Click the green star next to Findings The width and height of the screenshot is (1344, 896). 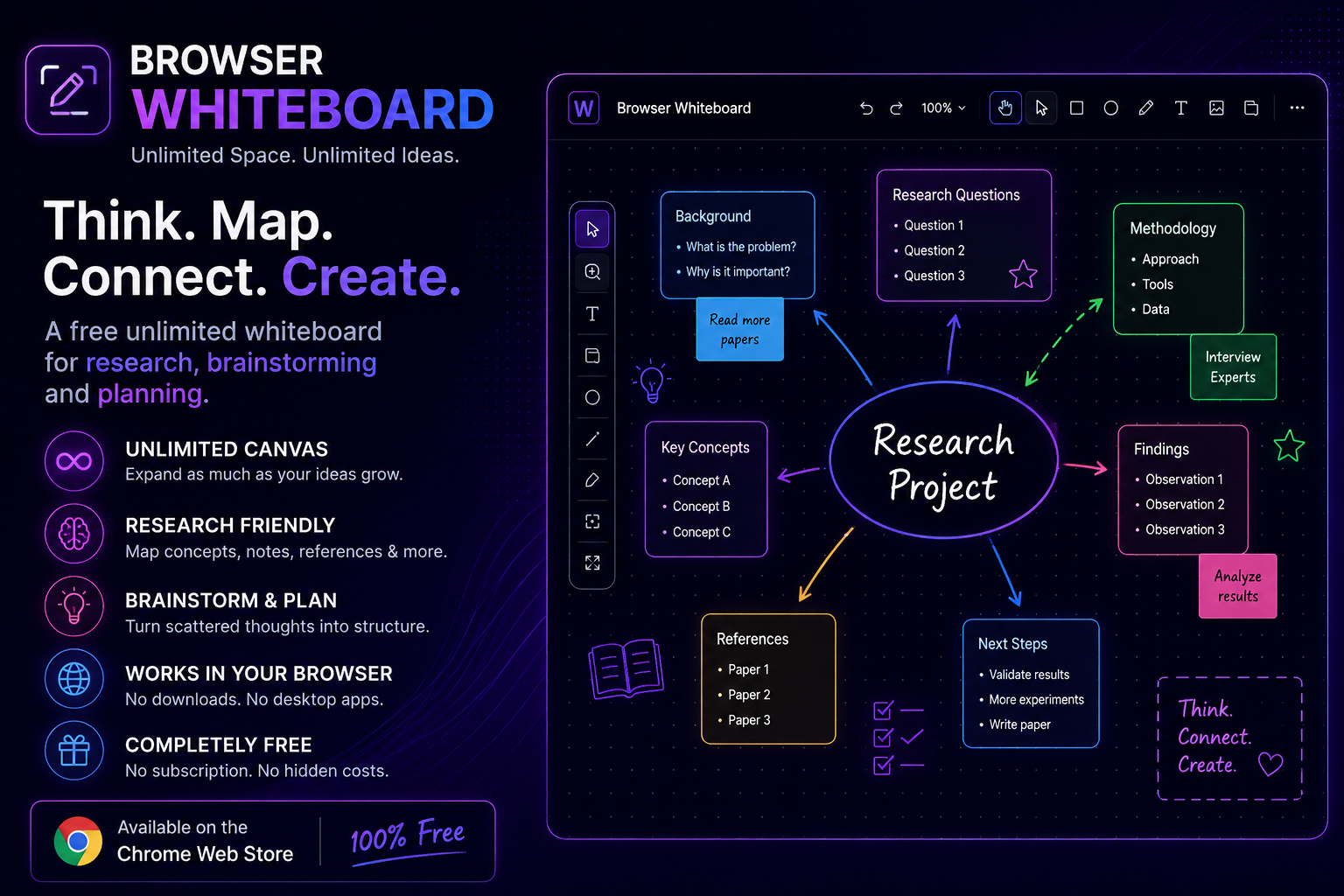[1289, 446]
